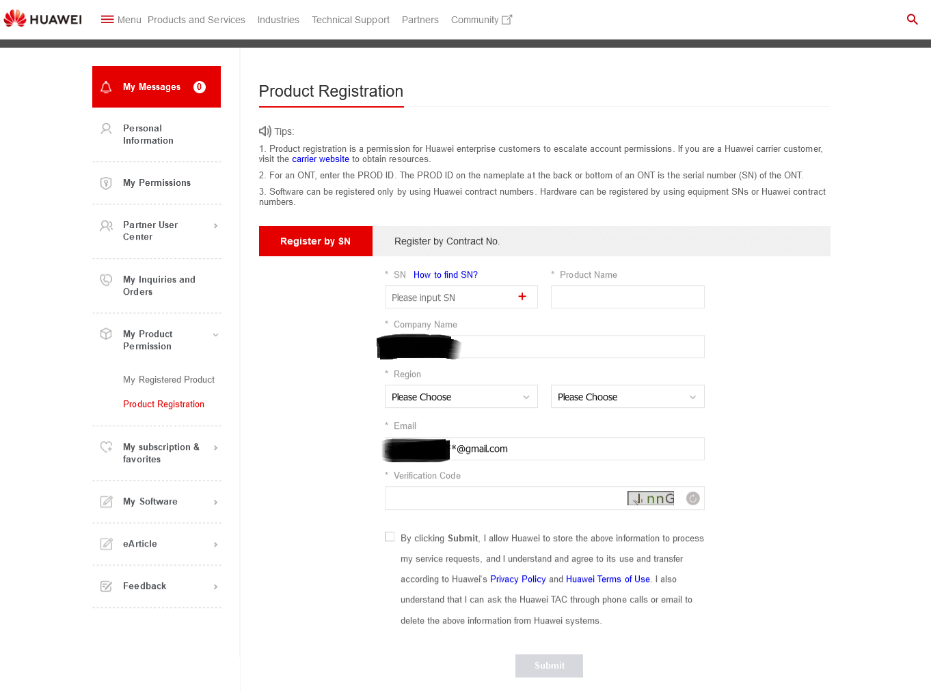Viewport: 931px width, 691px height.
Task: Click the SN input field
Action: tap(461, 297)
